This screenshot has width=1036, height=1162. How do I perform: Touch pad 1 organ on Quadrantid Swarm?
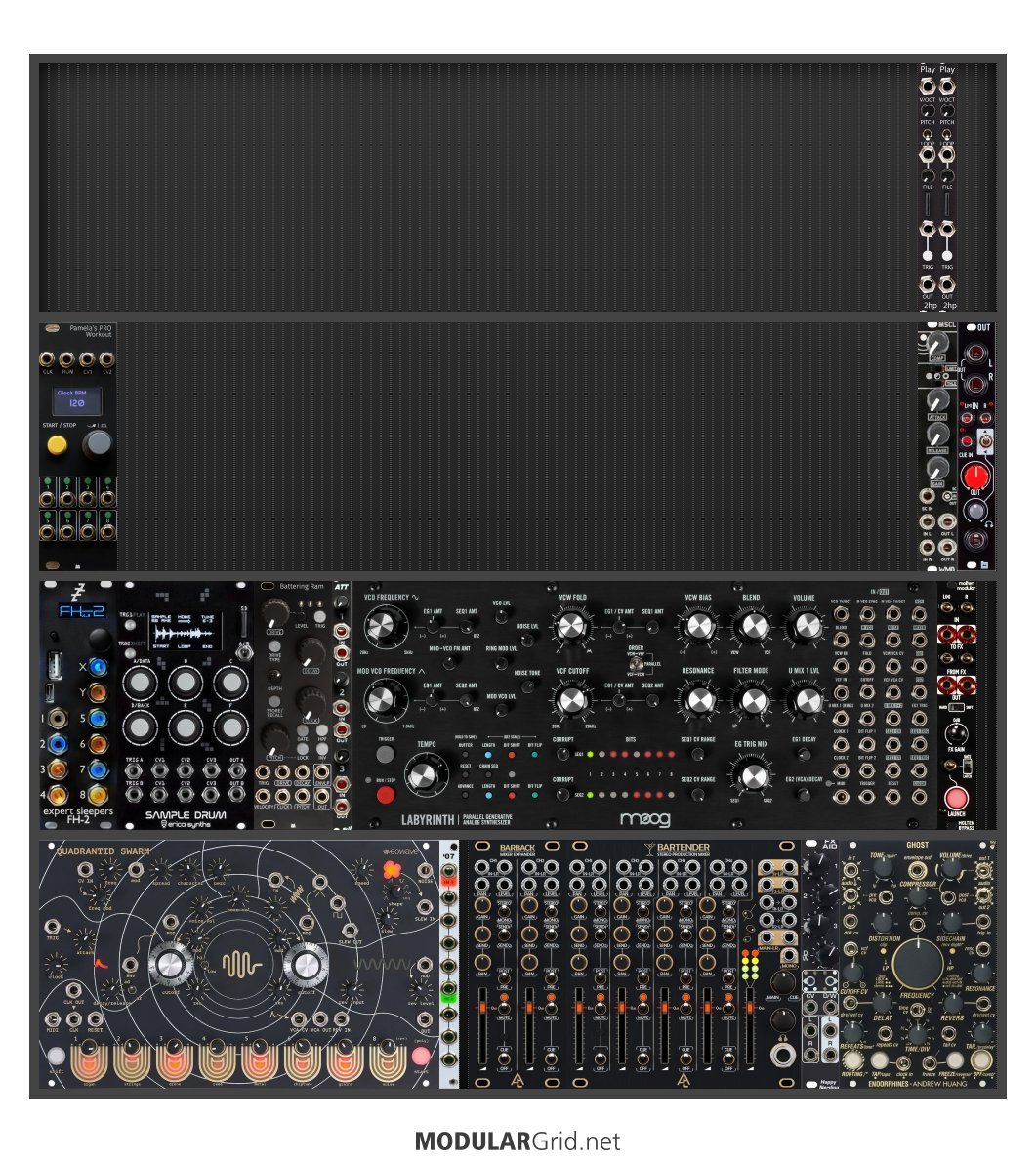point(89,1064)
